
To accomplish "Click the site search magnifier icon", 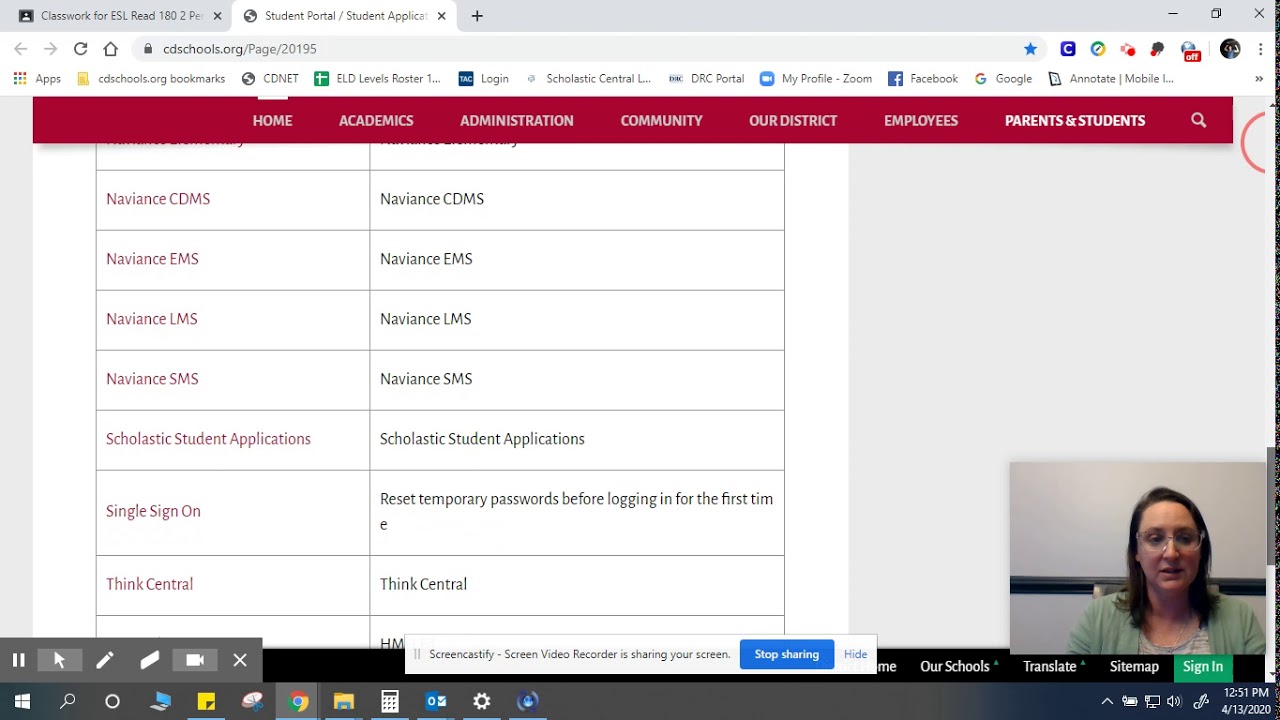I will pyautogui.click(x=1198, y=120).
